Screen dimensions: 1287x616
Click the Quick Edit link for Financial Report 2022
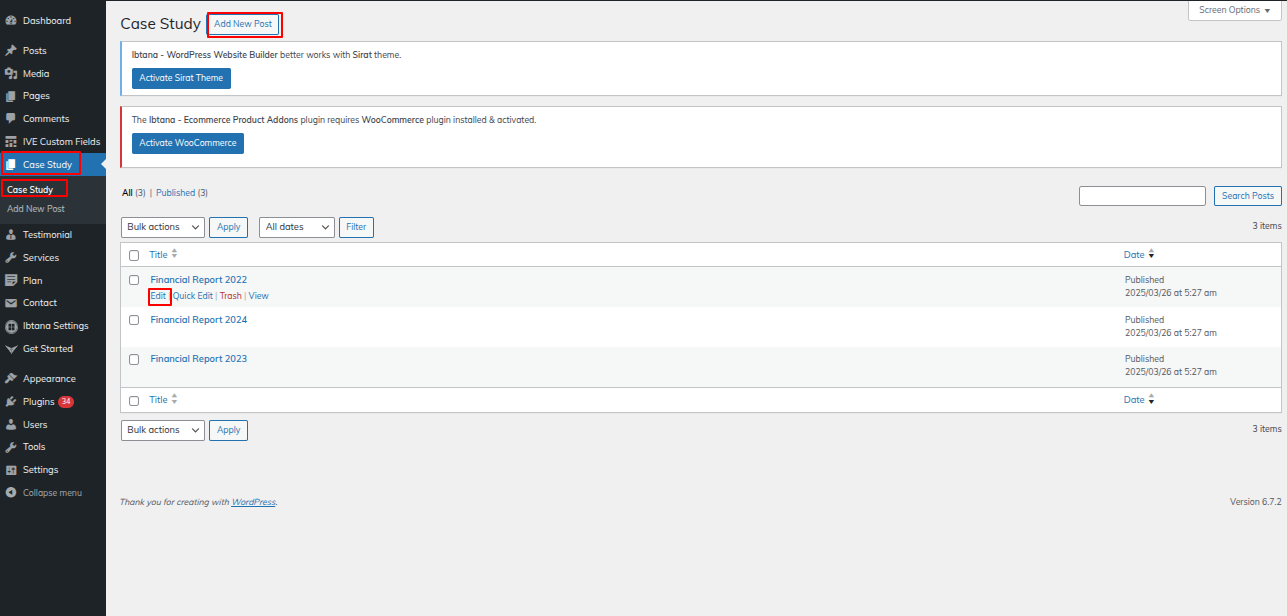click(x=193, y=296)
